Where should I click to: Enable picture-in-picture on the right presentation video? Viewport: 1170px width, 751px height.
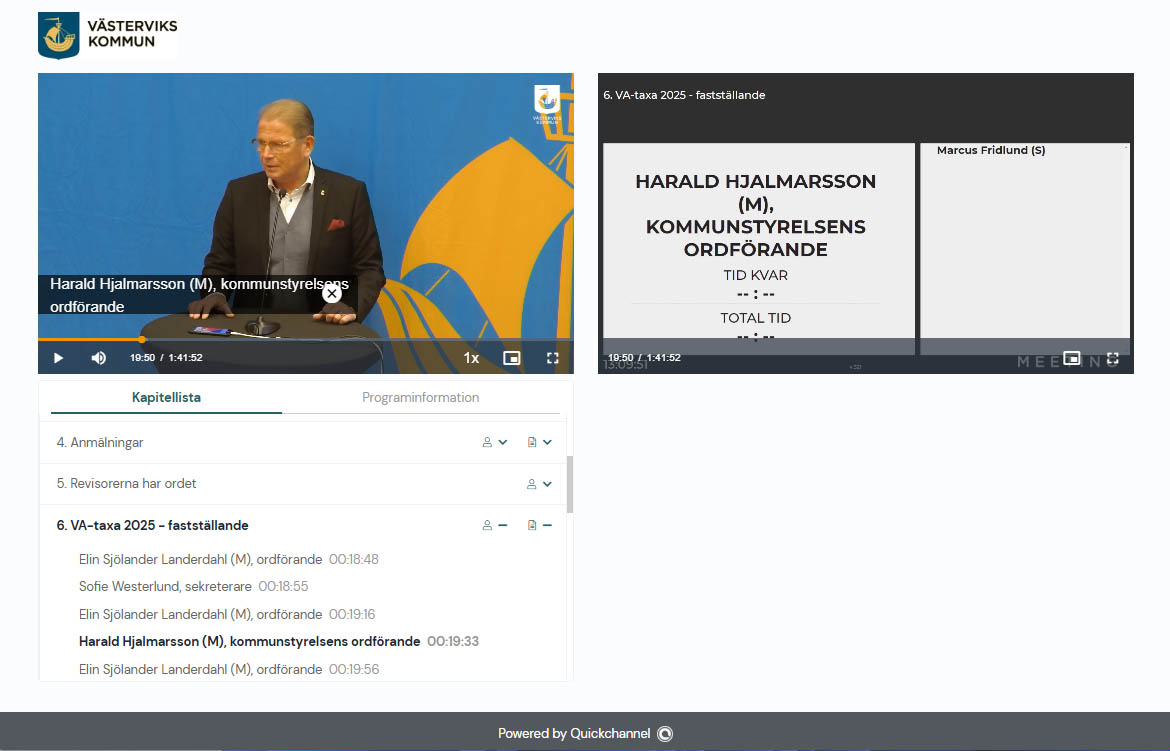tap(1072, 358)
